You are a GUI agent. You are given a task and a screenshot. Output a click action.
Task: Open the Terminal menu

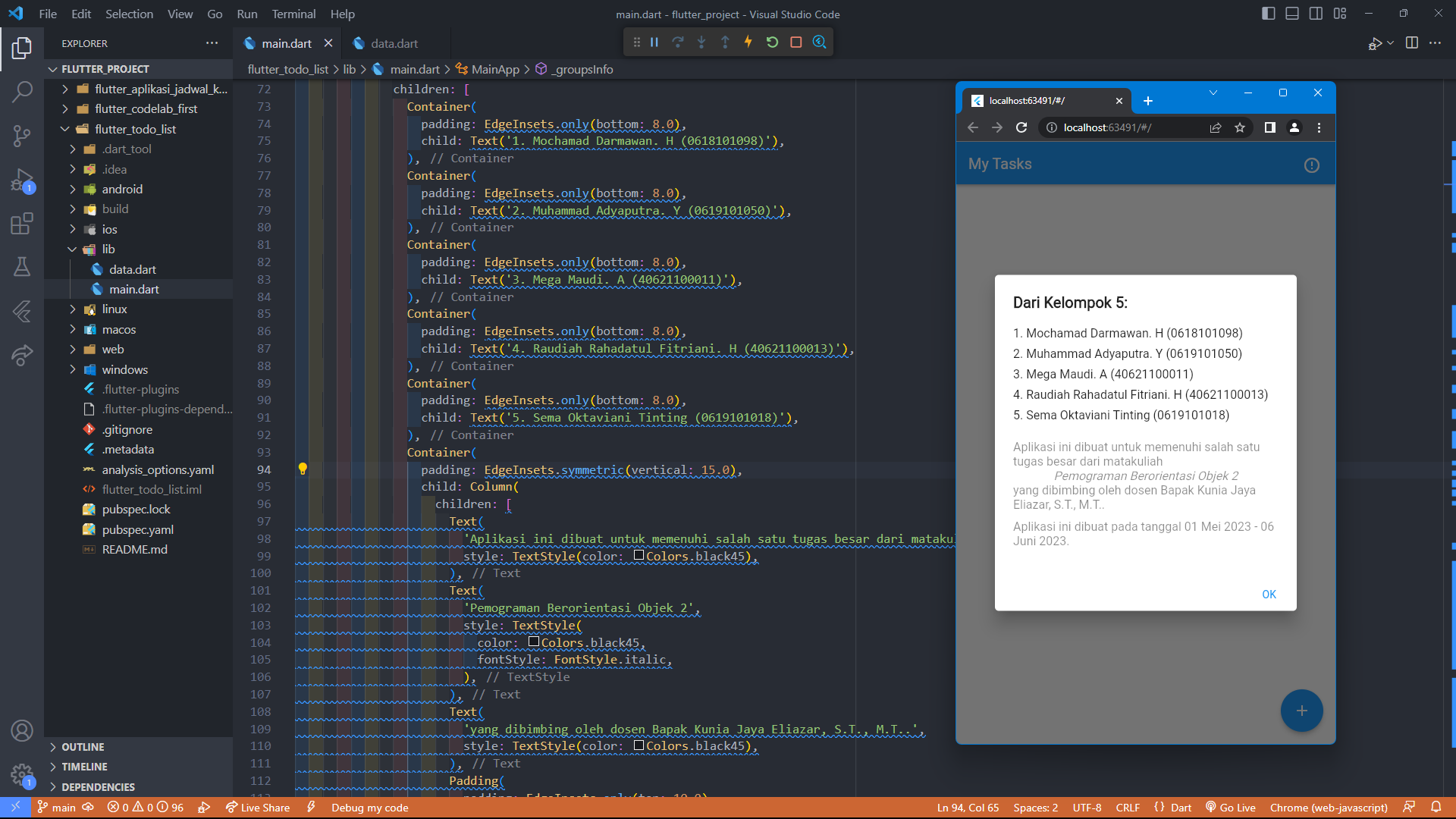[293, 14]
